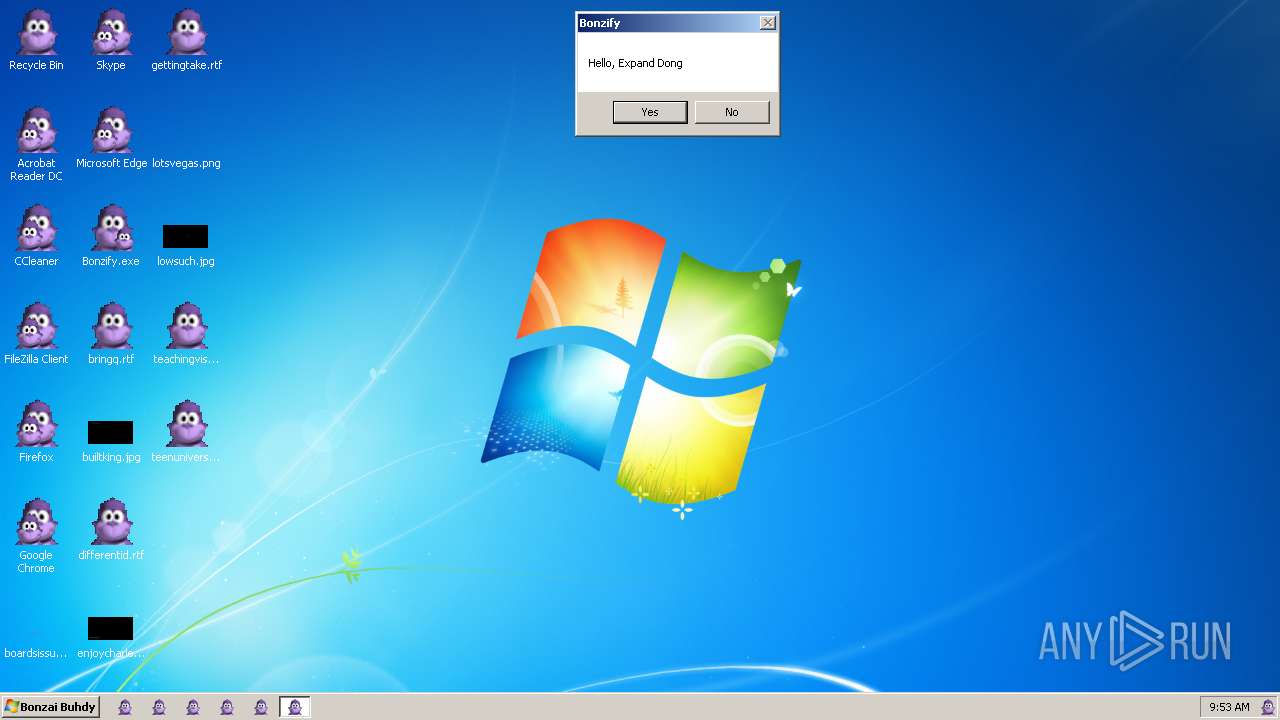Click the Bonzi icon in system tray
The width and height of the screenshot is (1280, 720).
(x=1267, y=707)
